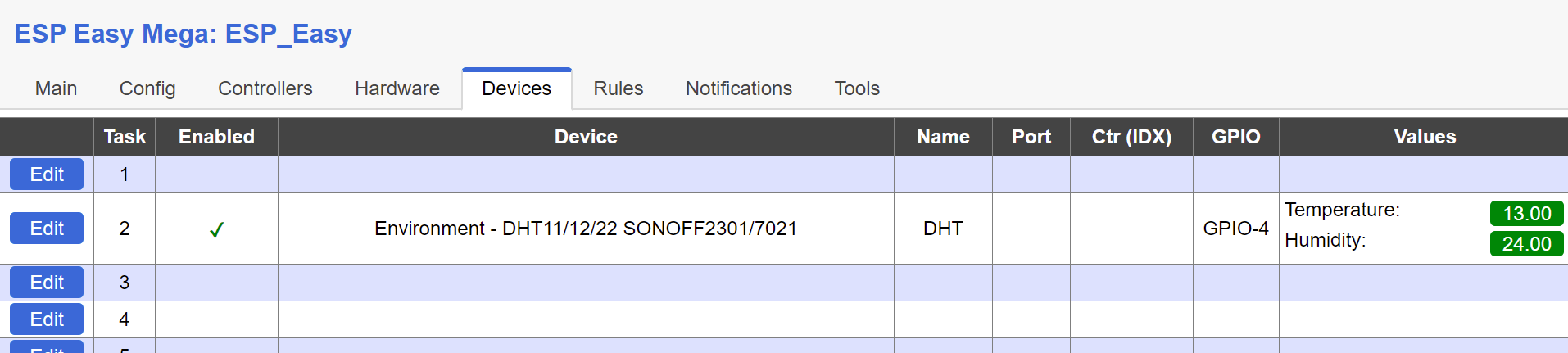Viewport: 1568px width, 353px height.
Task: Click the temperature value 13.00 badge
Action: [1526, 214]
